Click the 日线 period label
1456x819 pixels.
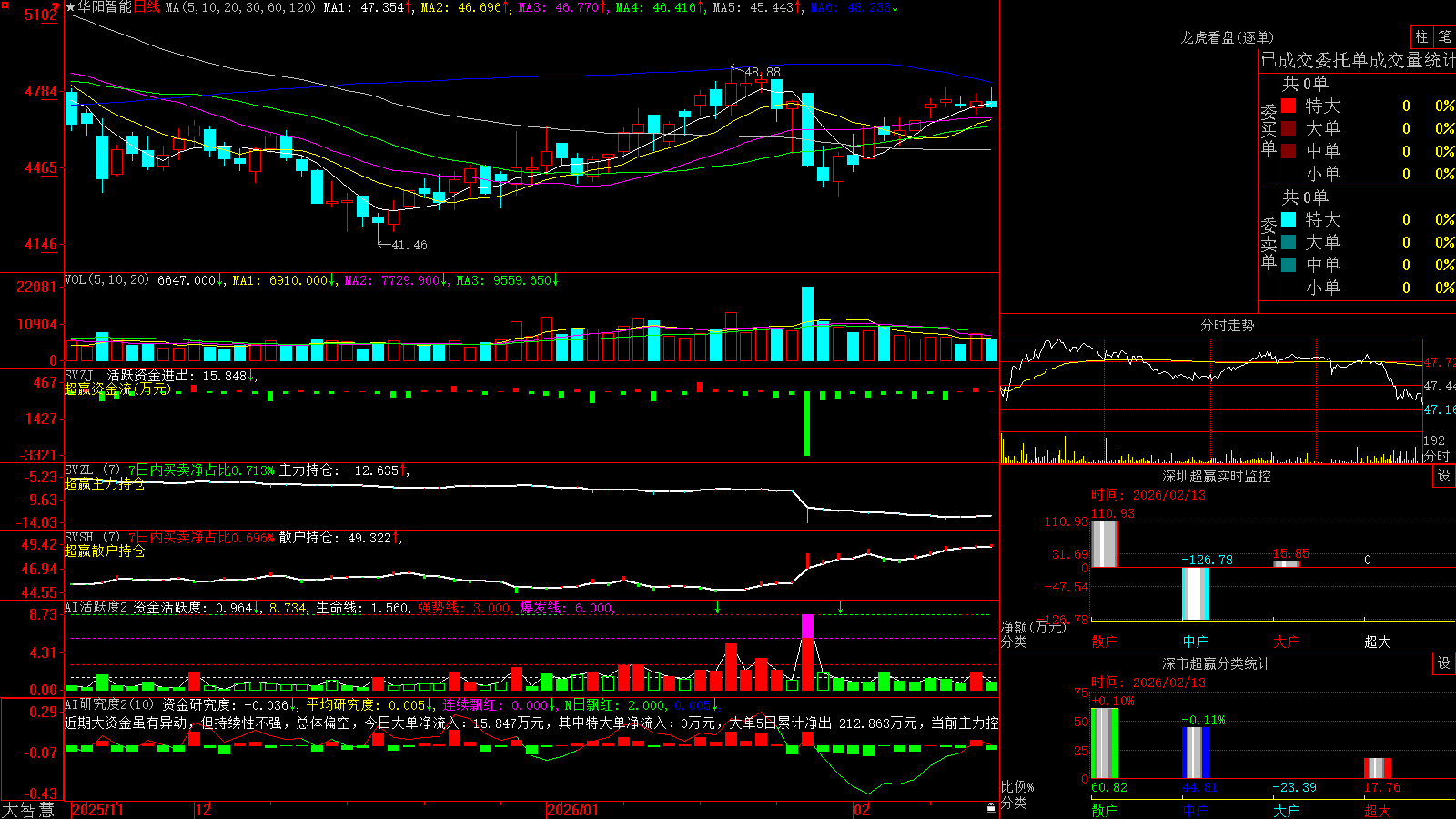[x=147, y=7]
